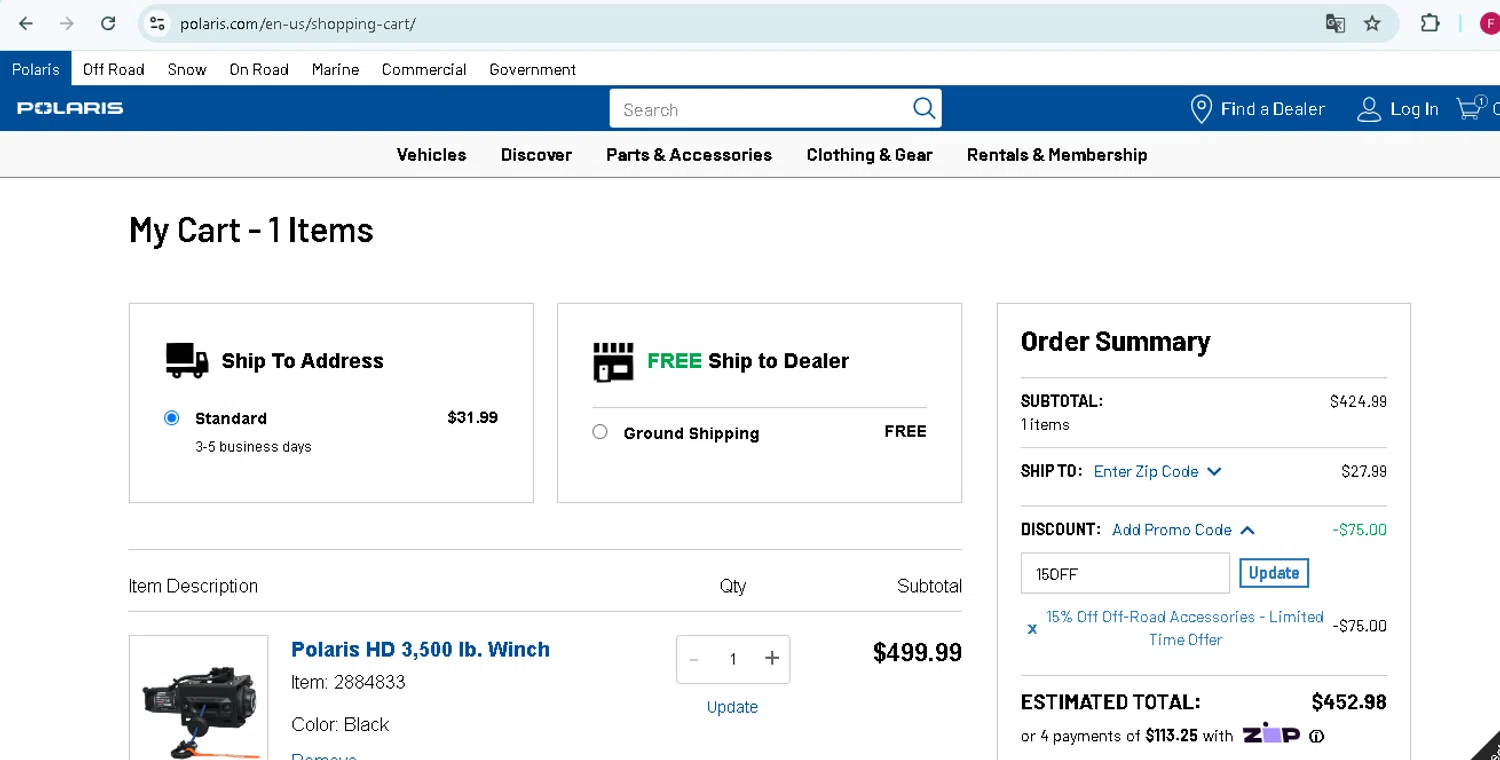Click the Find a Dealer location pin

tap(1201, 109)
